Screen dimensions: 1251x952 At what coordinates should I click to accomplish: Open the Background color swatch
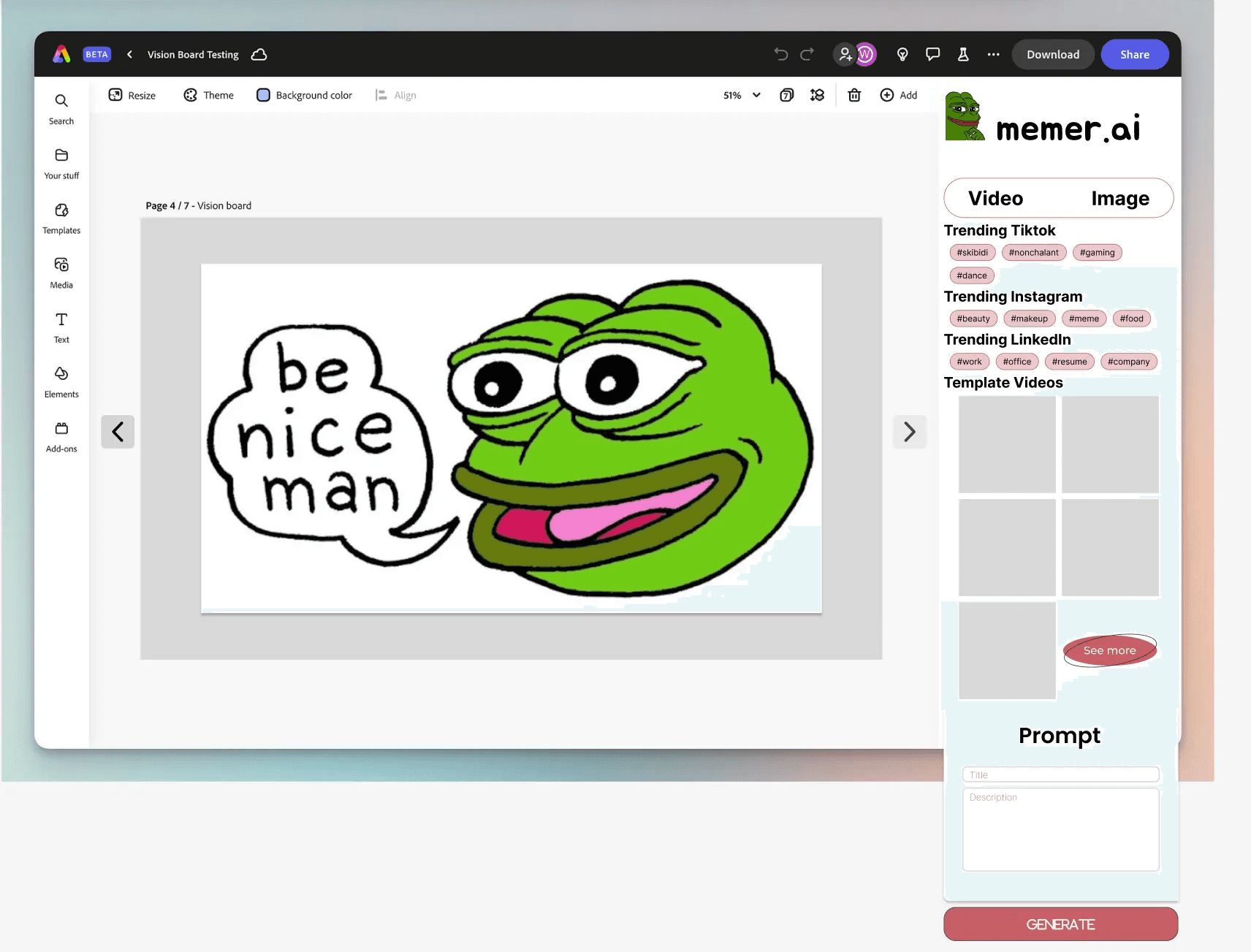(x=262, y=95)
